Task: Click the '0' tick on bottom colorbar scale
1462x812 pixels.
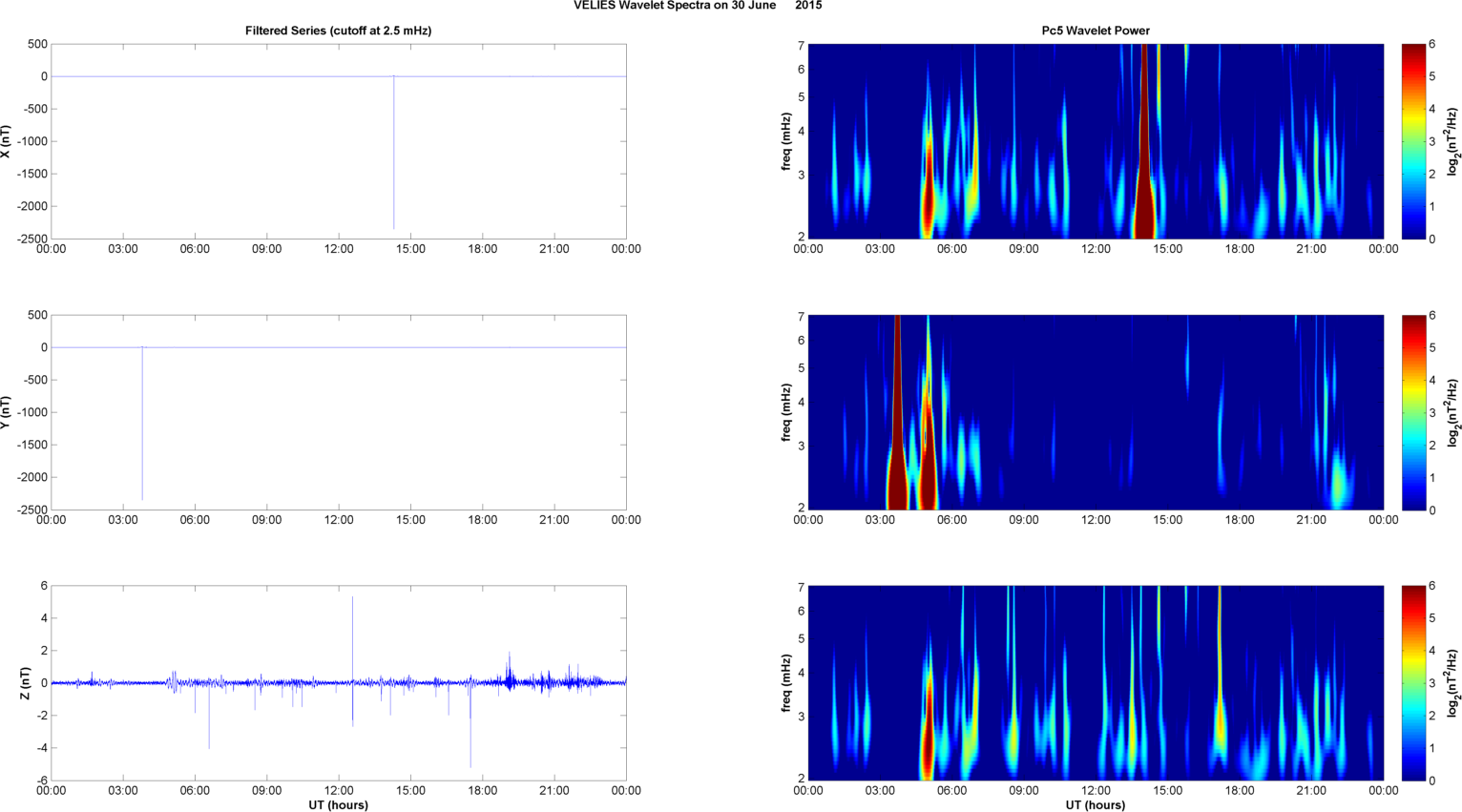Action: (x=1432, y=781)
